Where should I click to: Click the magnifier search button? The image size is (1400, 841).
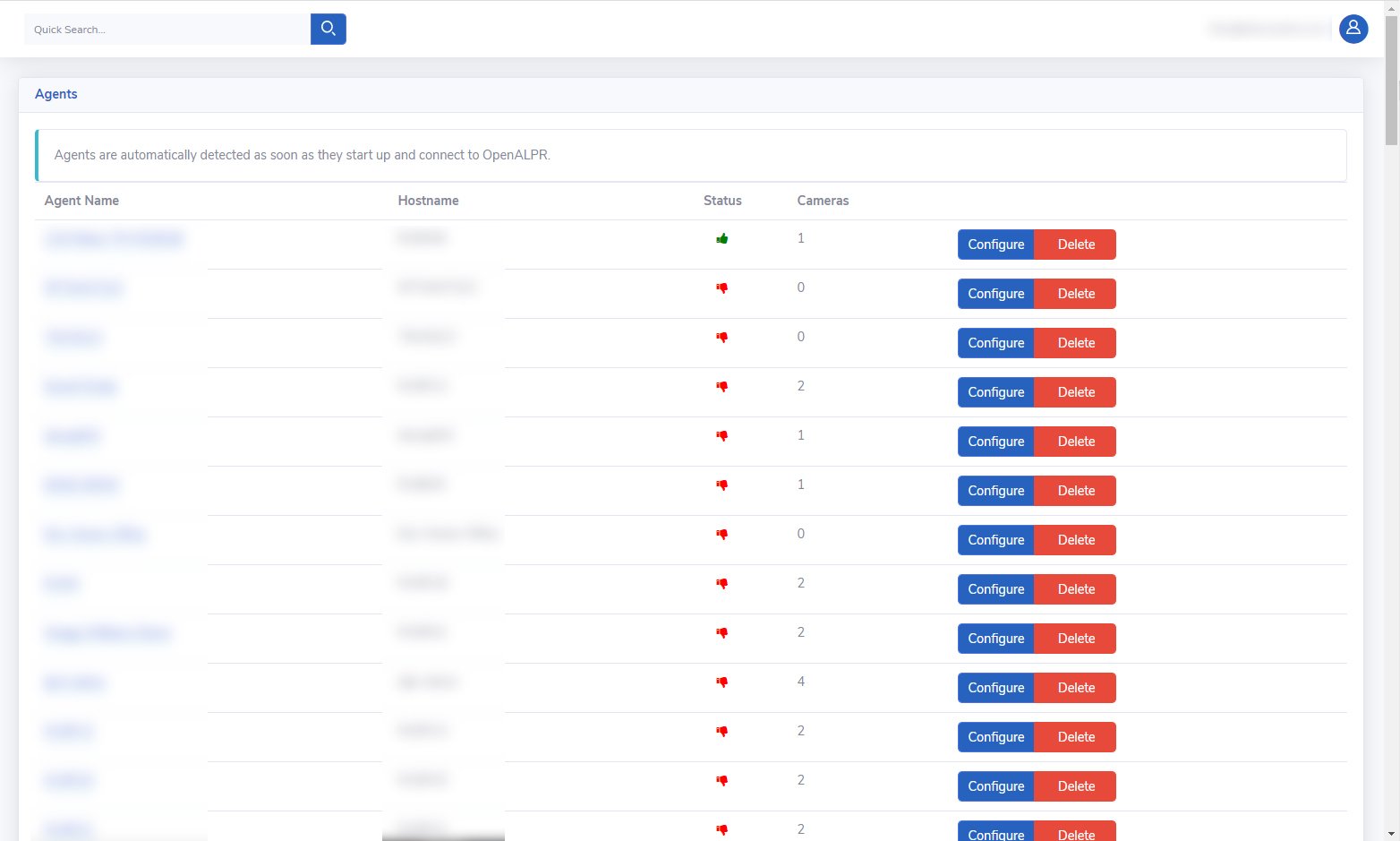(x=328, y=29)
